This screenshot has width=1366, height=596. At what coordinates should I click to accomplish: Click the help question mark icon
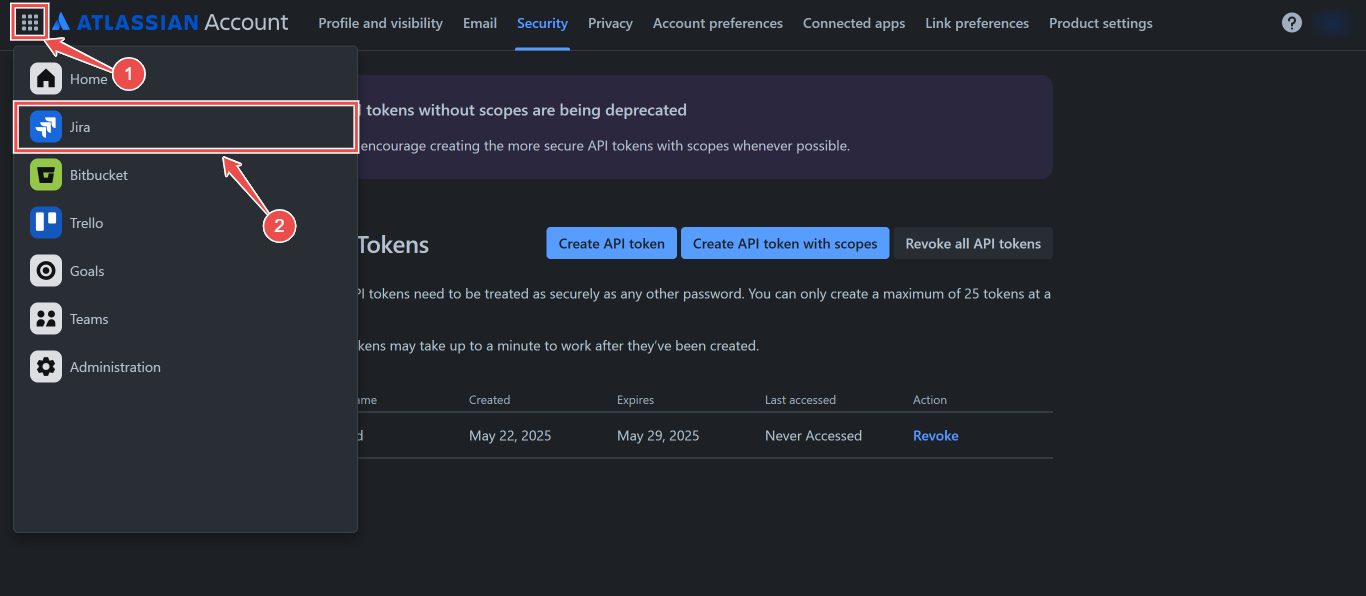pyautogui.click(x=1291, y=21)
